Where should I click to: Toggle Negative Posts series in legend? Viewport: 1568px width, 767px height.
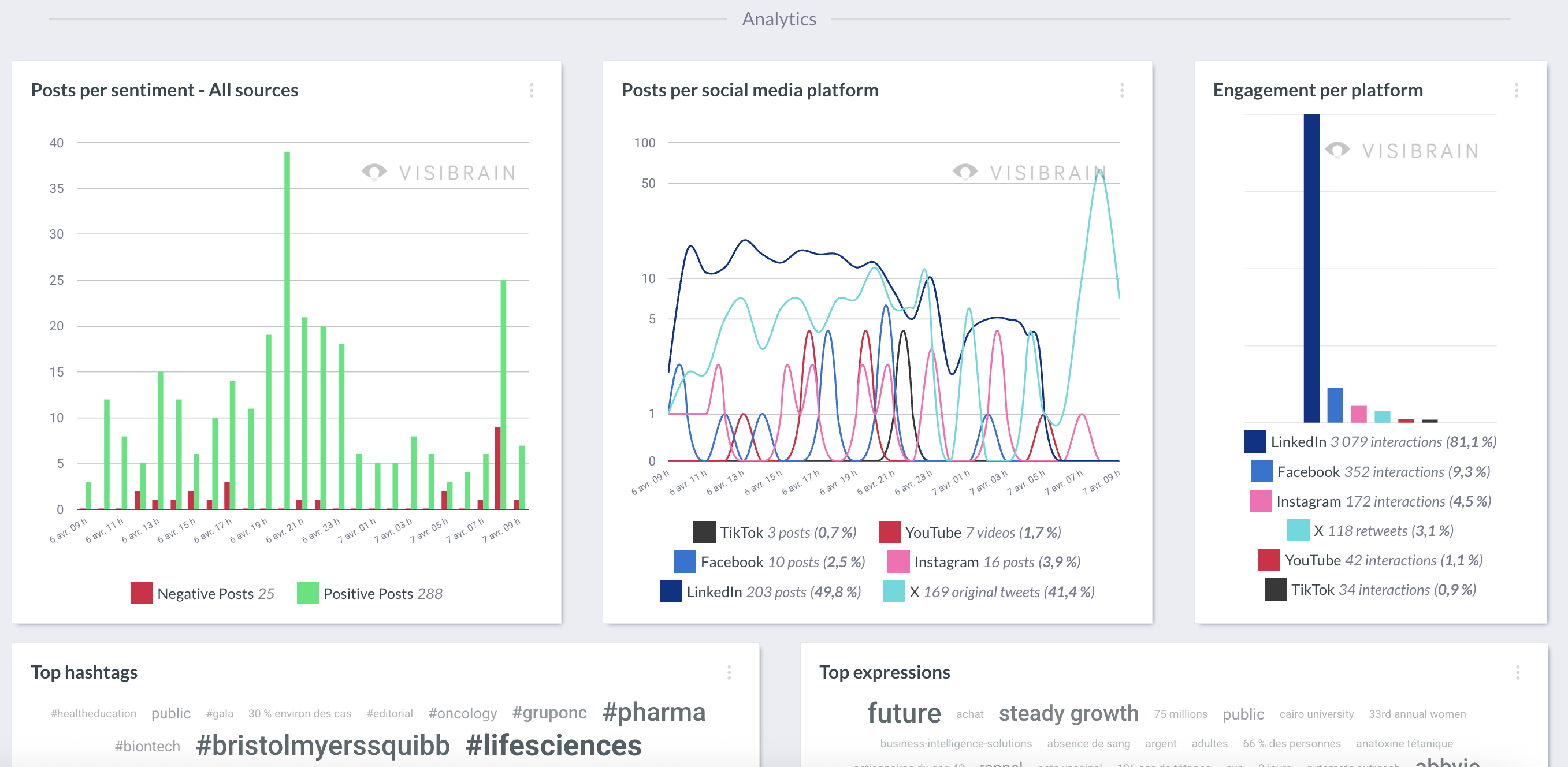coord(203,594)
